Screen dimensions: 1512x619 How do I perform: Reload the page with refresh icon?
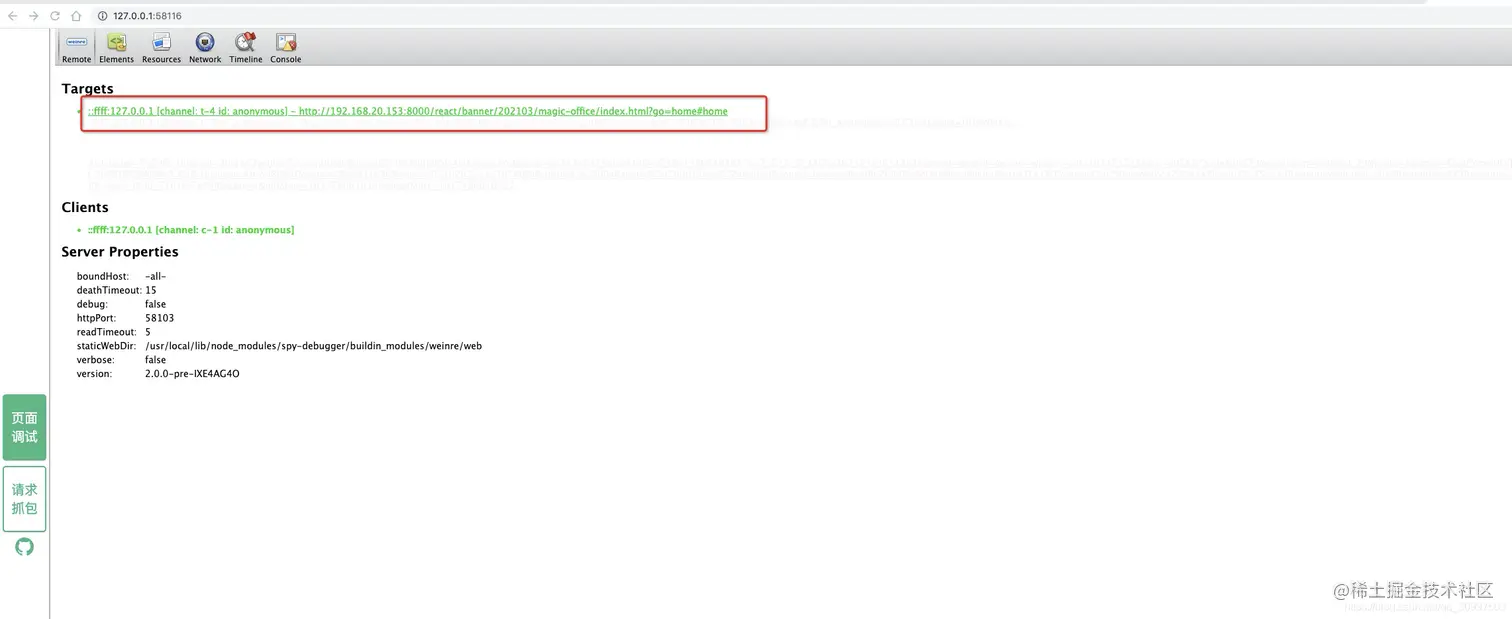(x=54, y=16)
